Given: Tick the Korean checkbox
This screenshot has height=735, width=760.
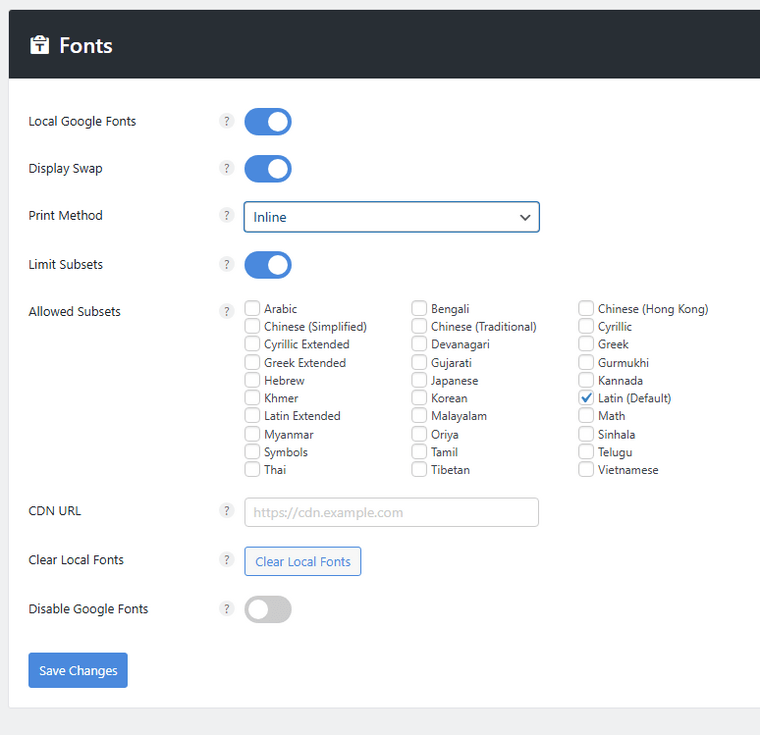Looking at the screenshot, I should coord(419,398).
